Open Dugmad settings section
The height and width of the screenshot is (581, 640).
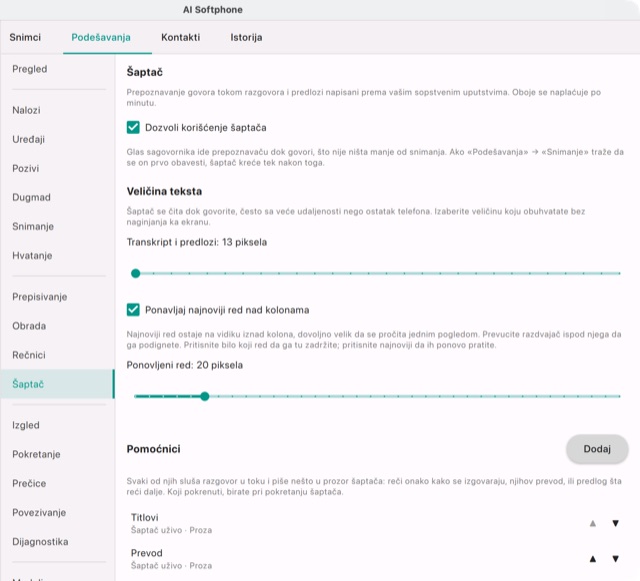[x=57, y=197]
